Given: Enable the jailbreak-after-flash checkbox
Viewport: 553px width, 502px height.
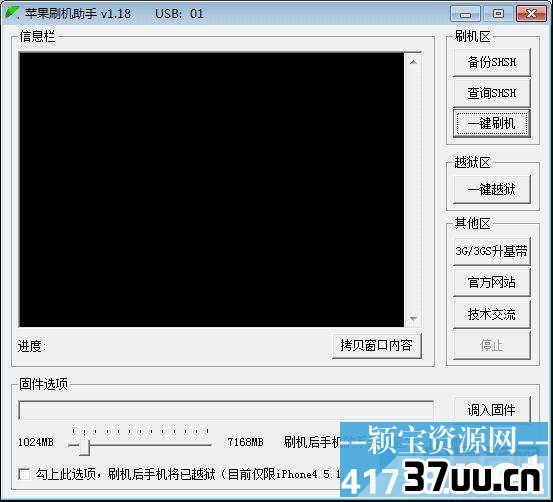Looking at the screenshot, I should pos(24,474).
